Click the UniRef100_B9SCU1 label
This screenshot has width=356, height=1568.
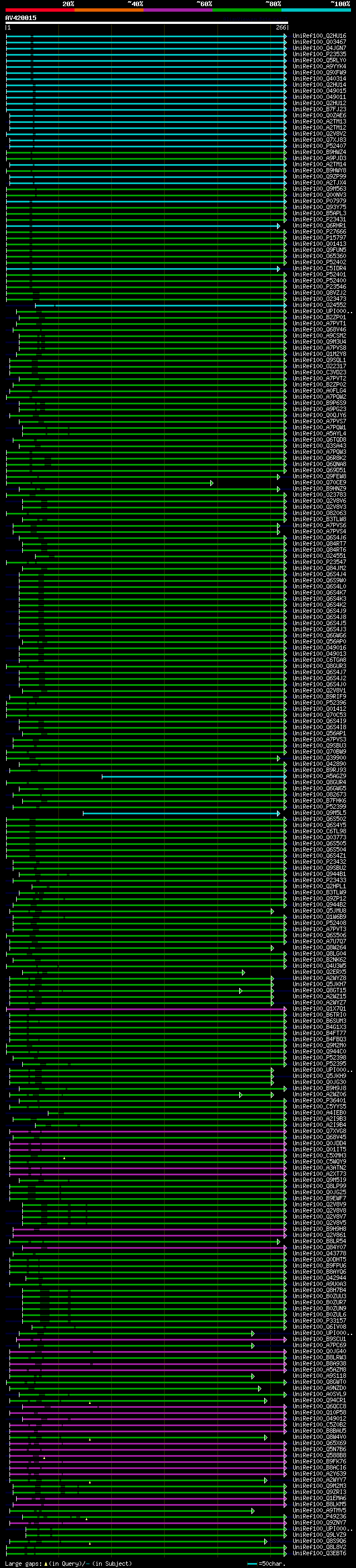pos(319,1339)
